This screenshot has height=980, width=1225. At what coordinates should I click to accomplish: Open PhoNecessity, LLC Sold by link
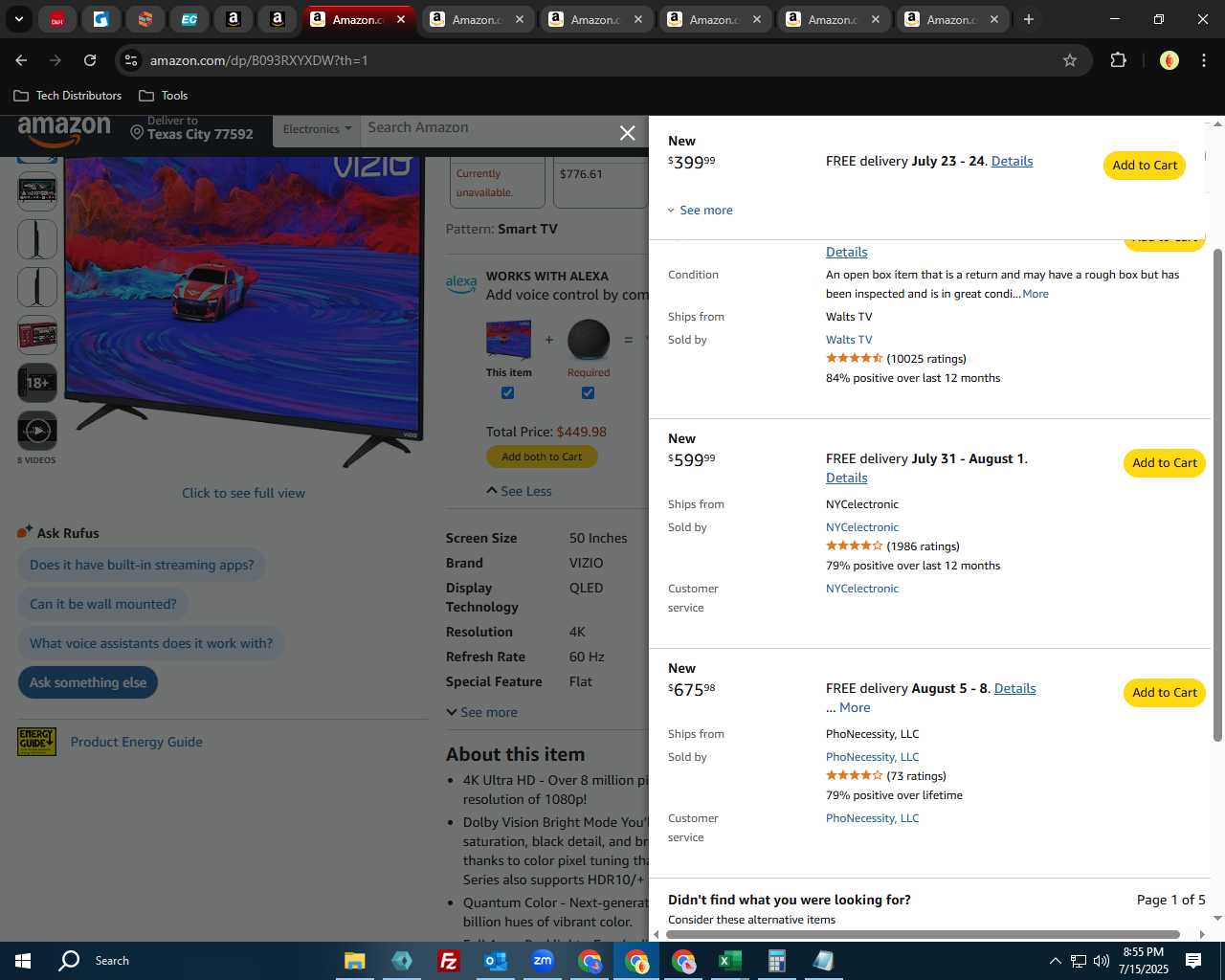click(x=873, y=757)
